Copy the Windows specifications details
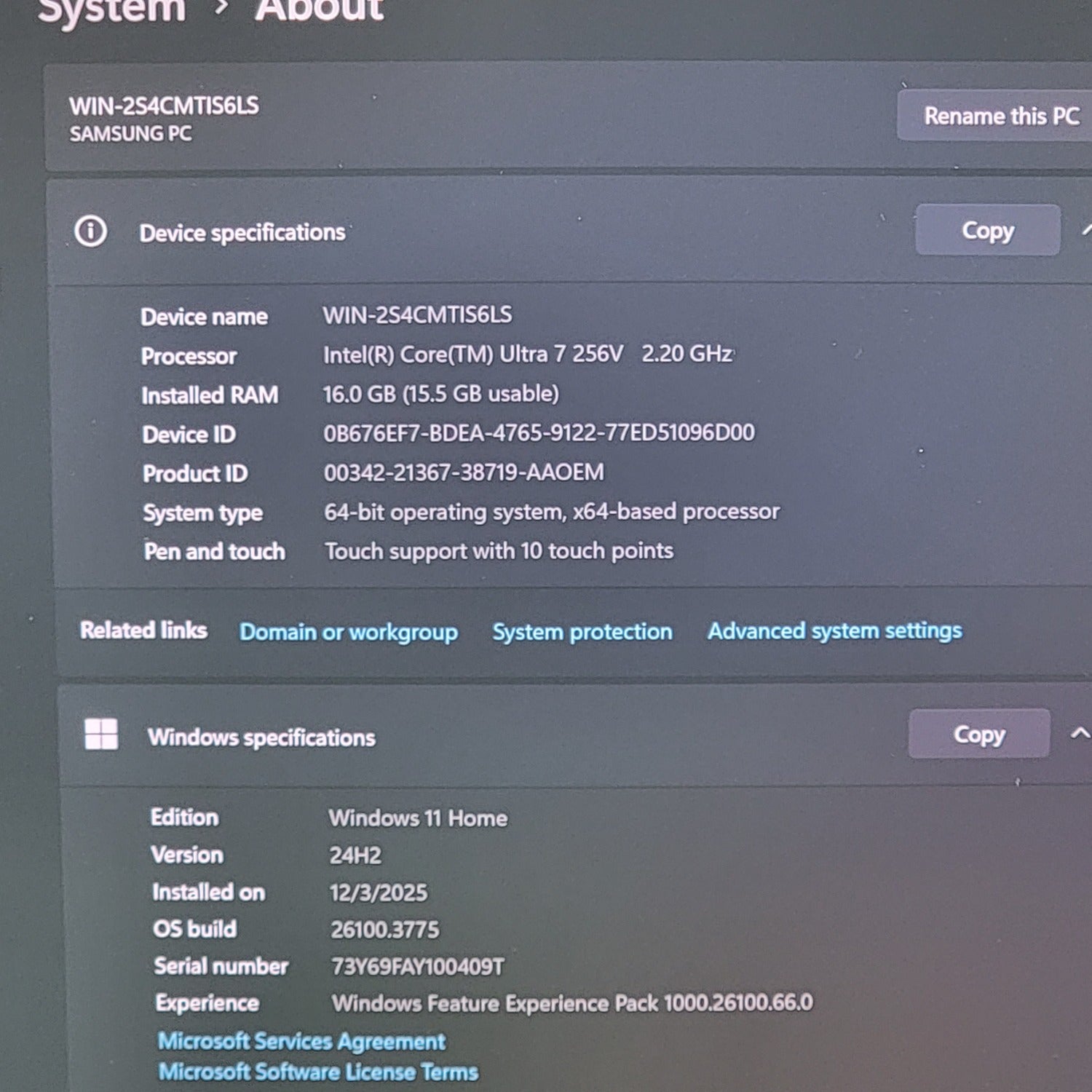Screen dimensions: 1092x1092 (978, 735)
